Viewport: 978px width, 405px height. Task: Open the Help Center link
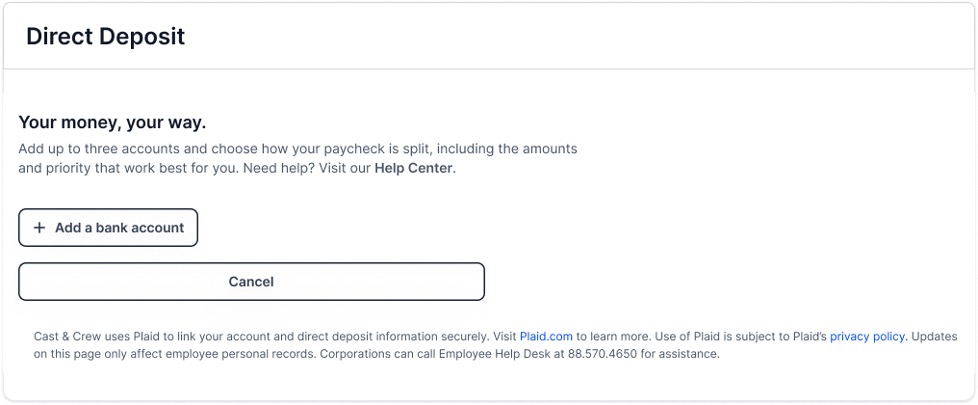point(414,168)
